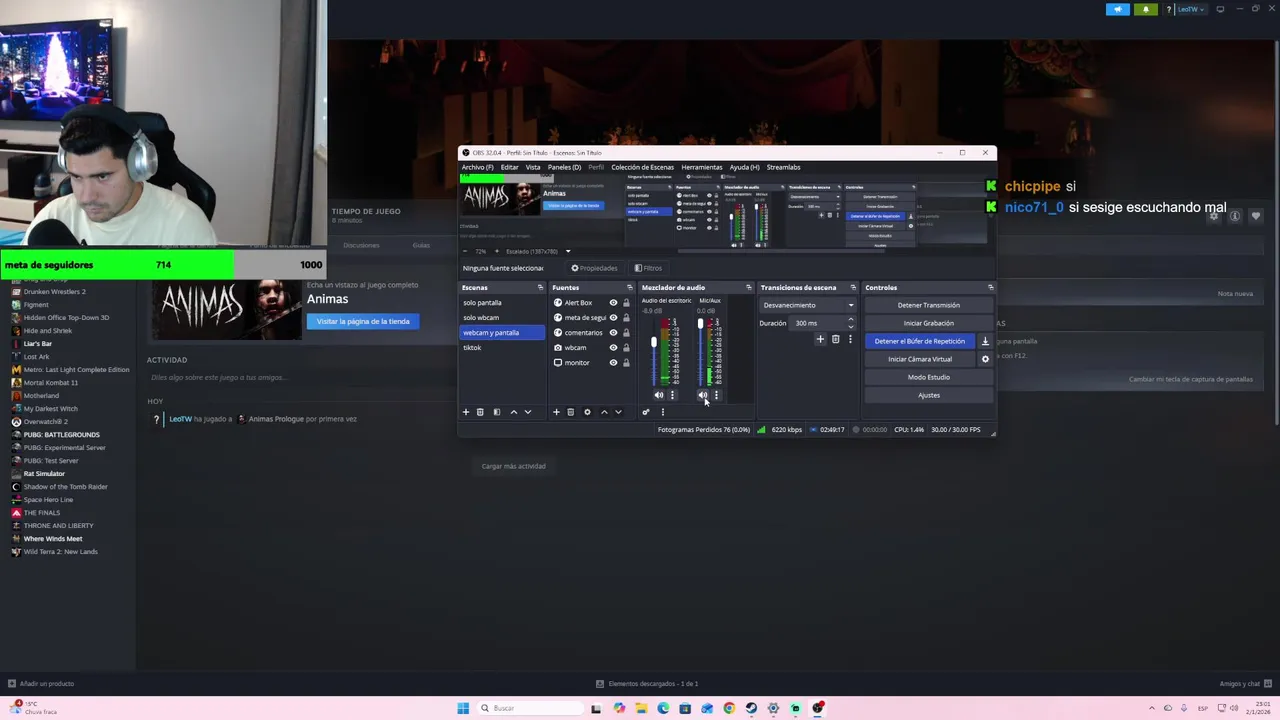Screen dimensions: 1280x720
Task: Toggle visibility of meta de segui source
Action: 613,318
